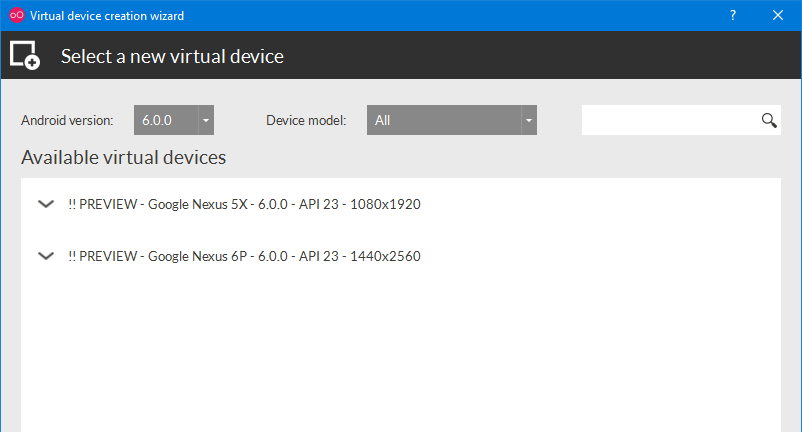Open help with the question mark button

click(x=733, y=15)
